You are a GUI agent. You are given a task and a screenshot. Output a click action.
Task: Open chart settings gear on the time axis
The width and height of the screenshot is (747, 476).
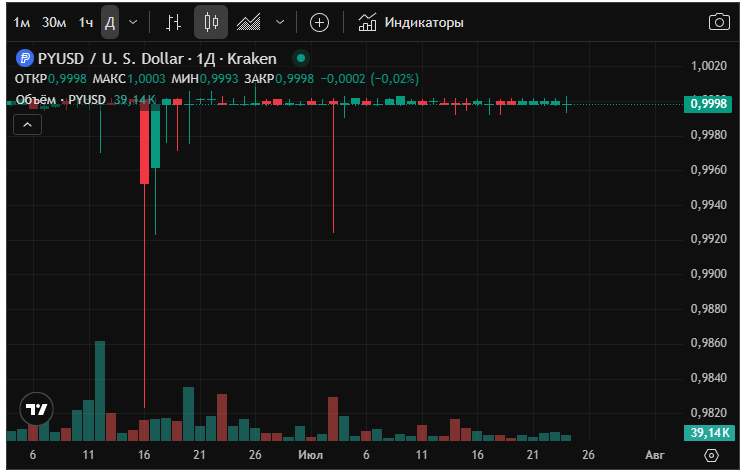tap(711, 455)
